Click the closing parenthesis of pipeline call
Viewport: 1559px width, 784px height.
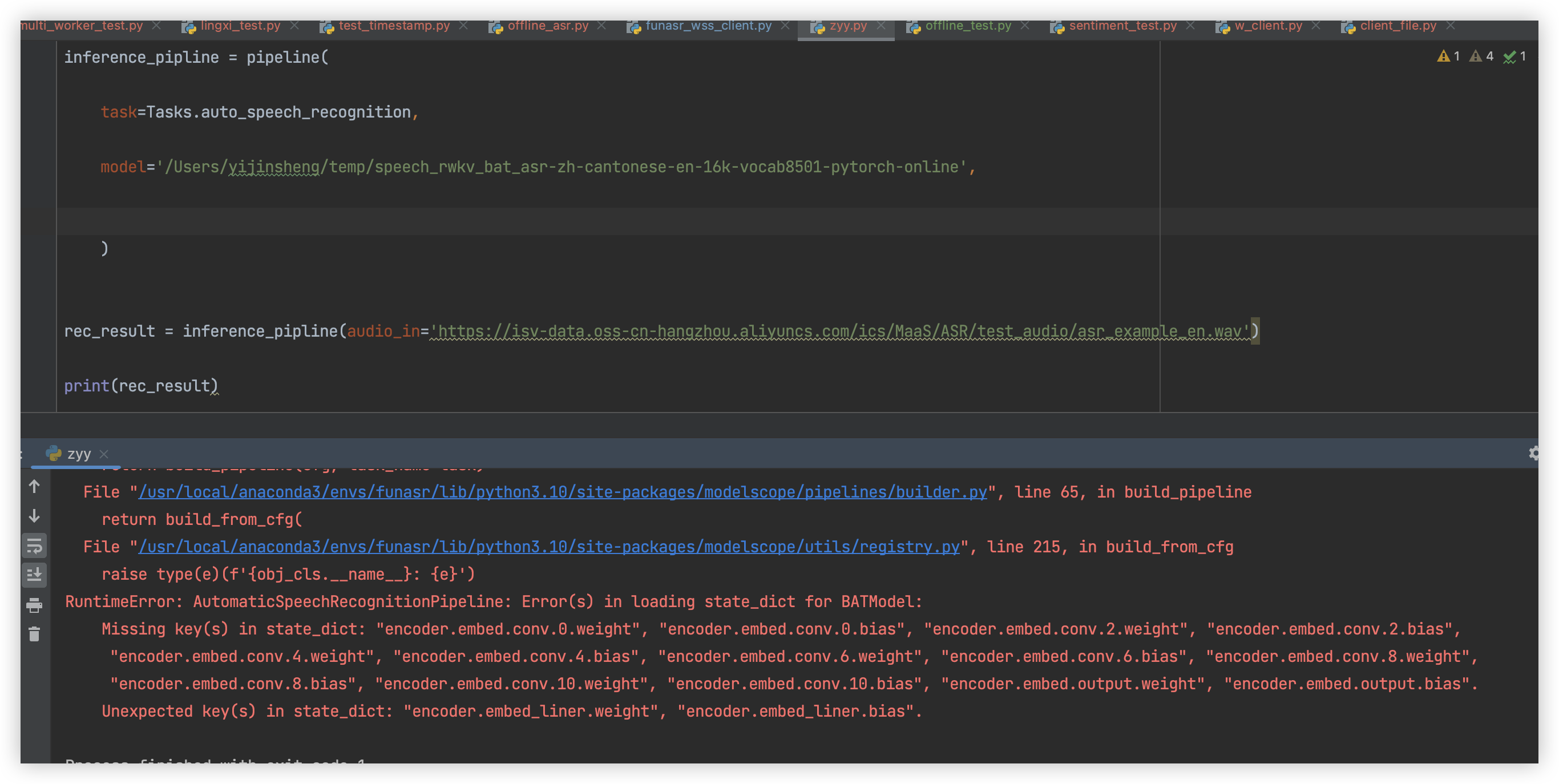coord(104,249)
